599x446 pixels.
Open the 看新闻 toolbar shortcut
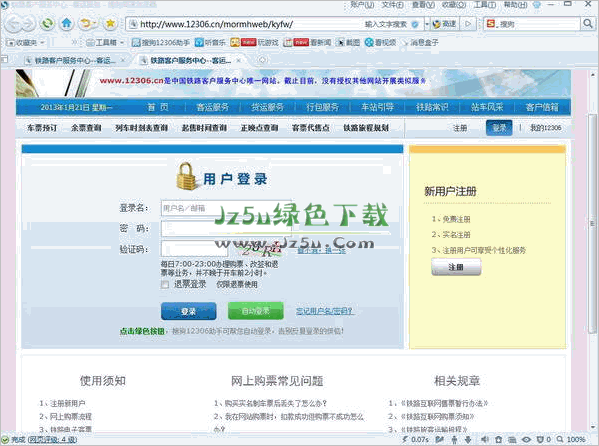click(x=307, y=42)
